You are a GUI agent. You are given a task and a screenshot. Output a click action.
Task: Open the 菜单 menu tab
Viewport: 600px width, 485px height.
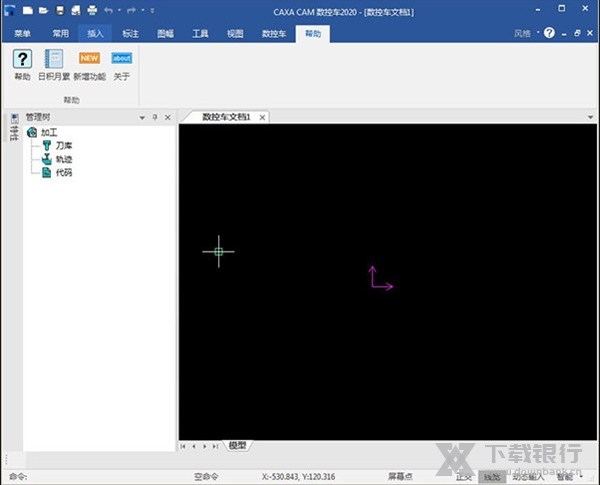pyautogui.click(x=20, y=33)
